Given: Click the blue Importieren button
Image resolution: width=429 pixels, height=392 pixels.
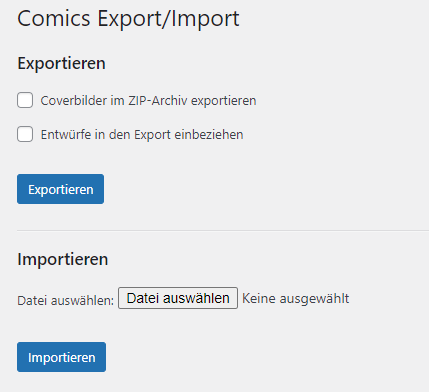Looking at the screenshot, I should click(x=61, y=357).
